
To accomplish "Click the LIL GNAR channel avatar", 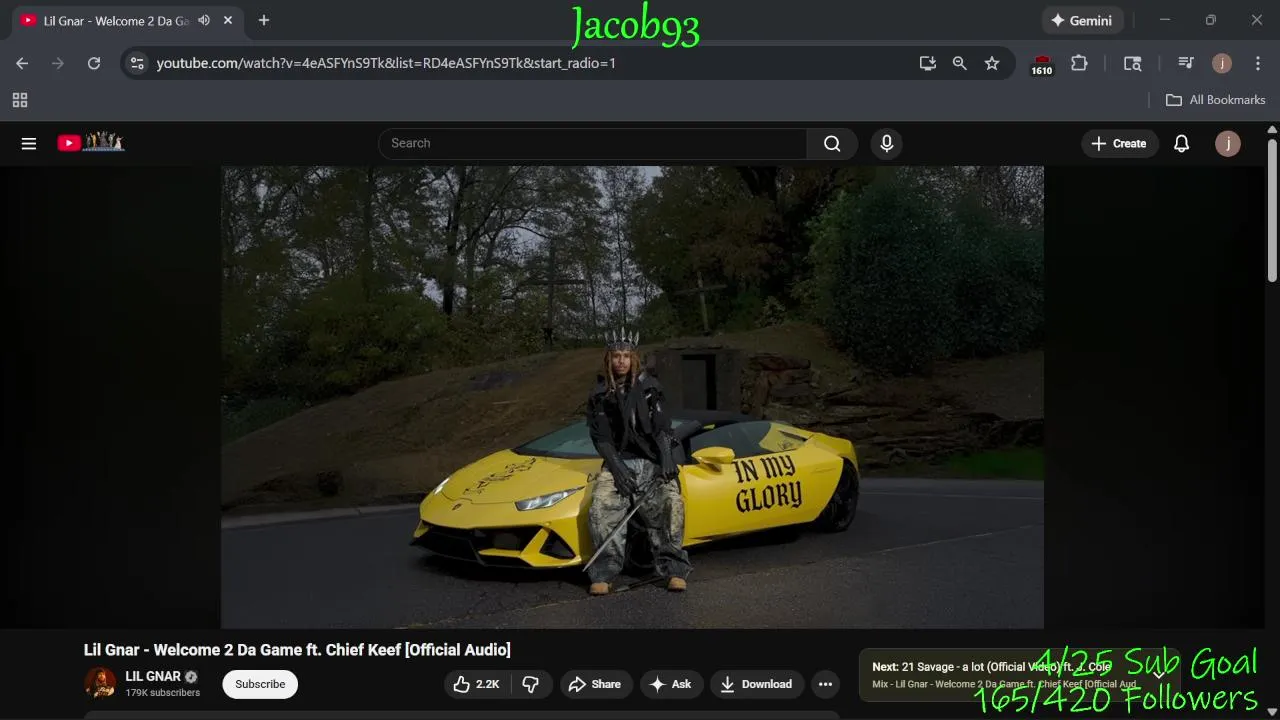I will pyautogui.click(x=100, y=684).
